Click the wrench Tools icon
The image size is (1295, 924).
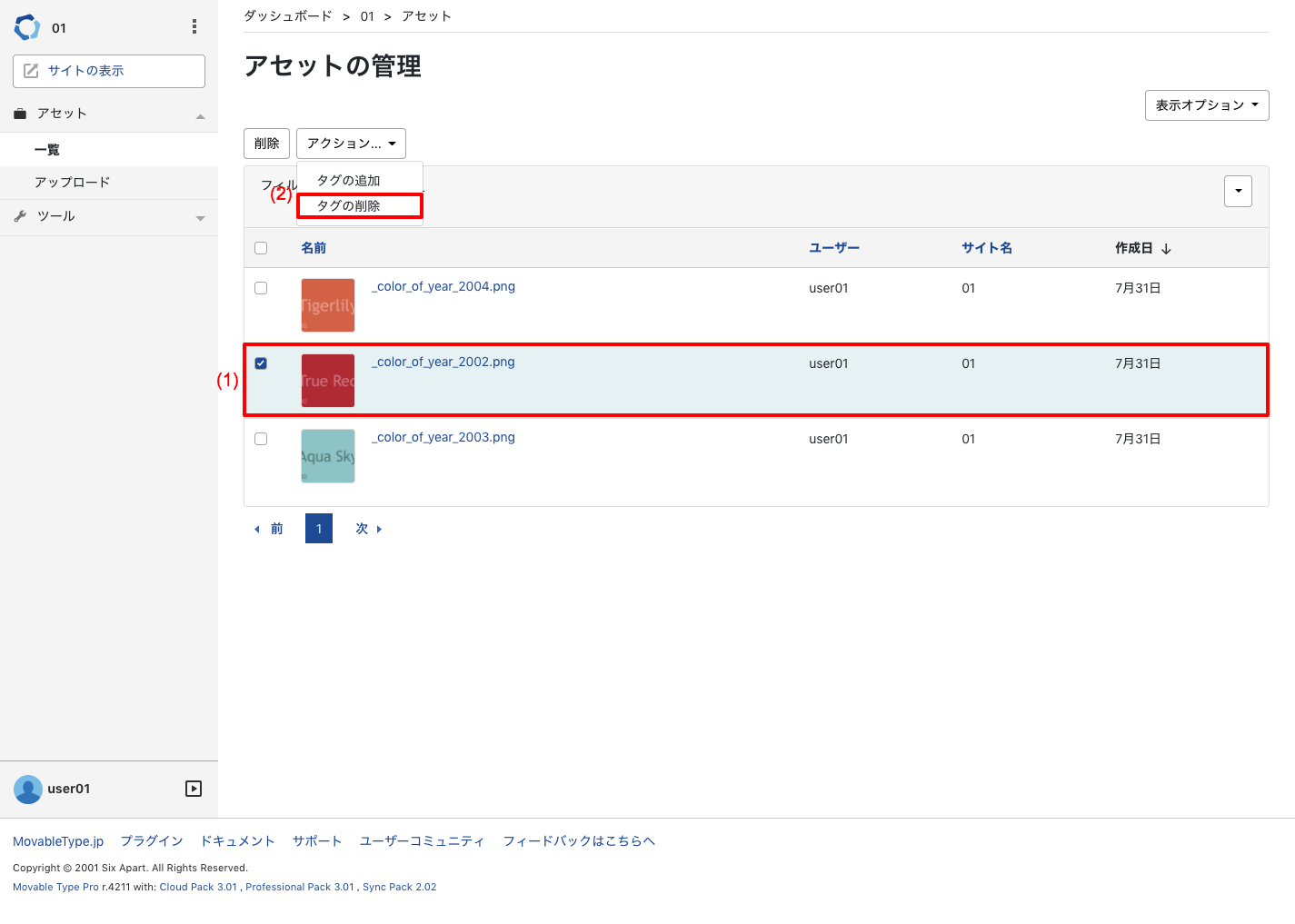[20, 216]
